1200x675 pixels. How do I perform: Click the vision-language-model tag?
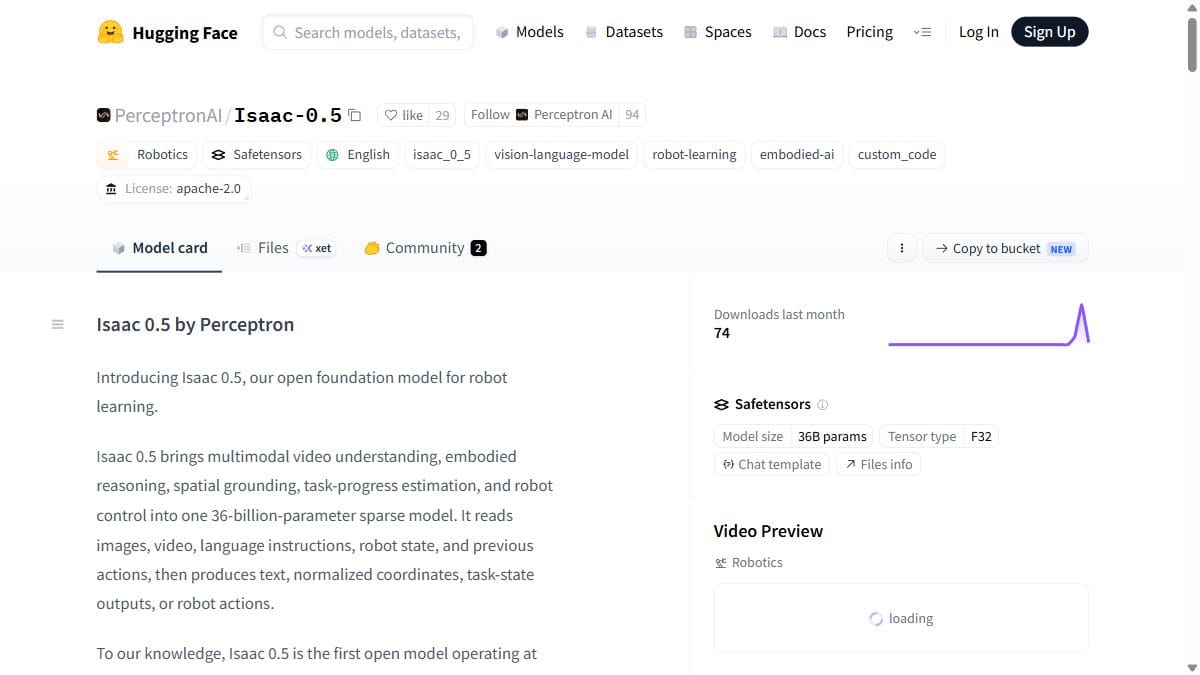(561, 155)
